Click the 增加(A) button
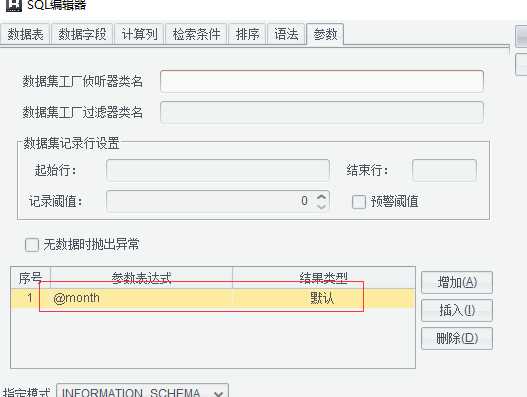 click(457, 282)
